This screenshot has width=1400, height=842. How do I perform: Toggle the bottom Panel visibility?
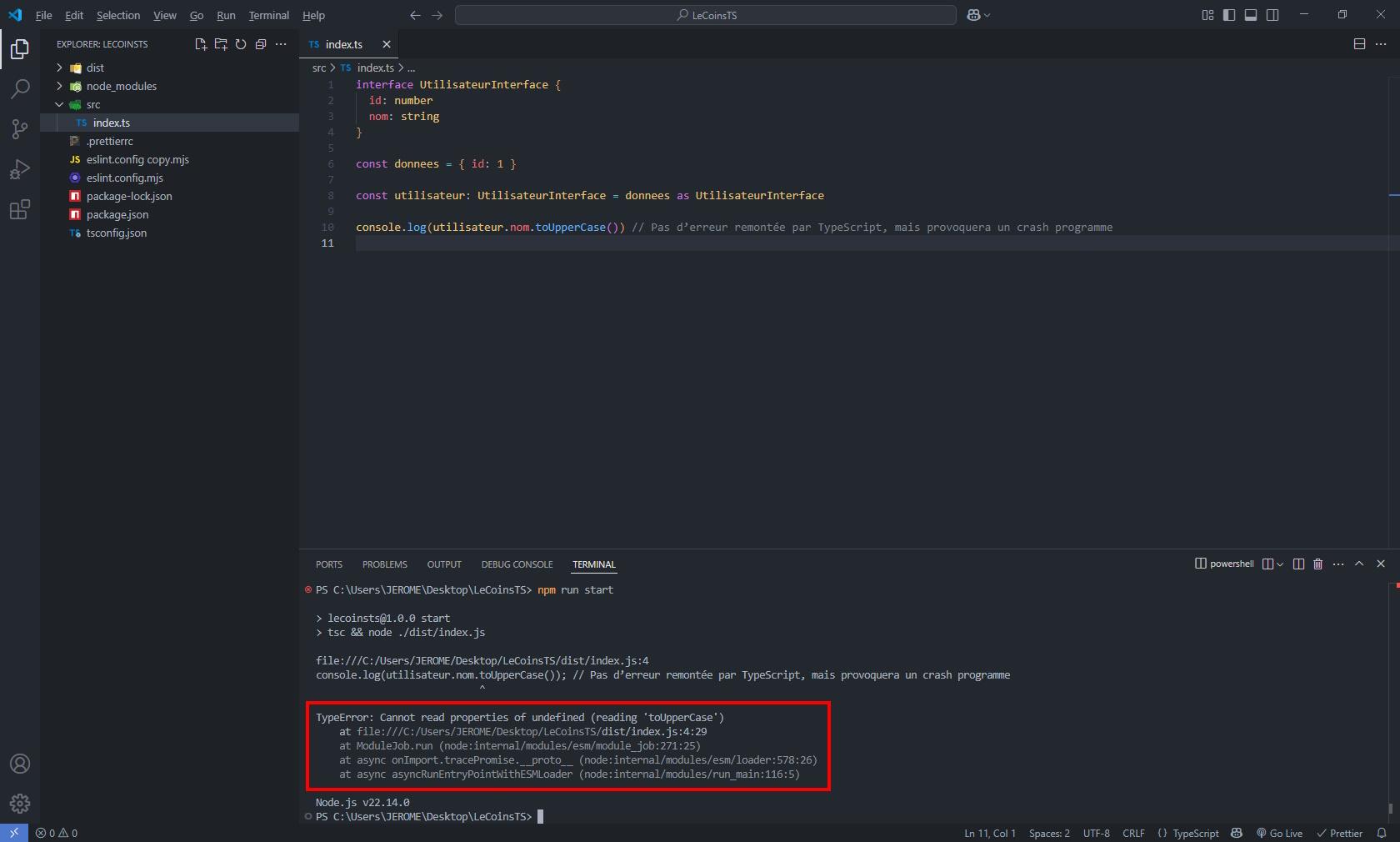tap(1251, 15)
